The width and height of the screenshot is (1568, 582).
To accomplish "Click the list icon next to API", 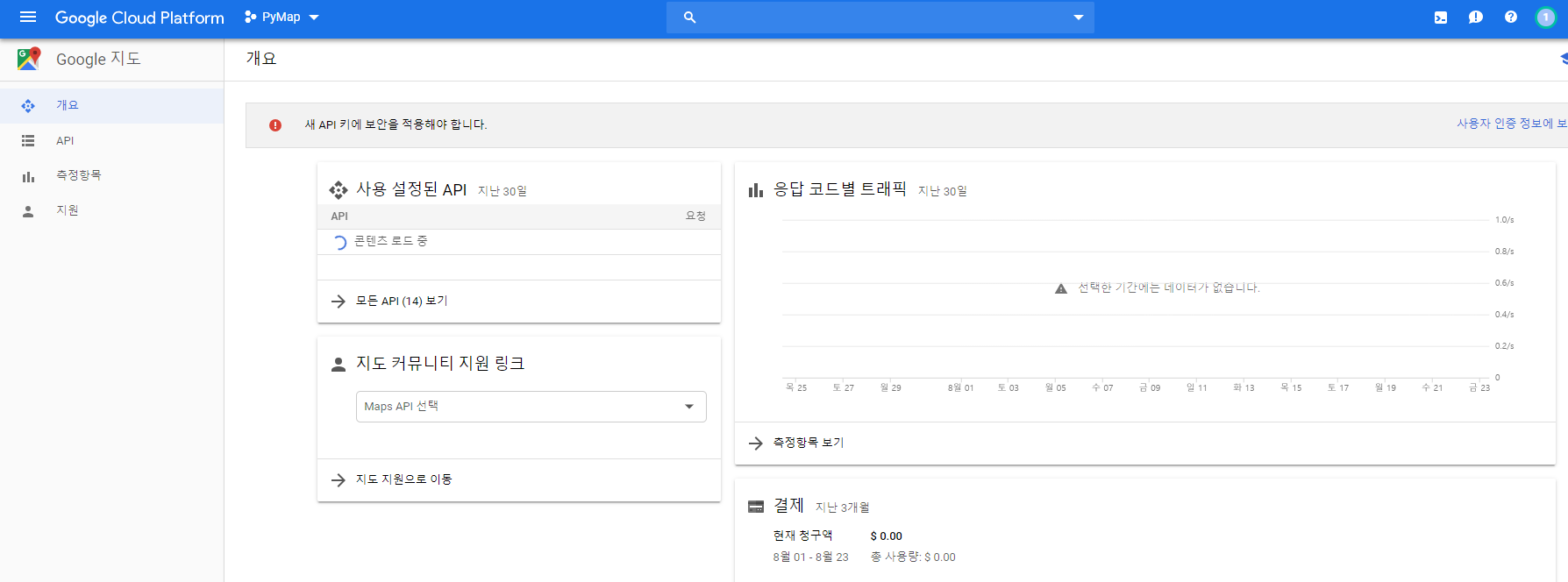I will click(28, 141).
